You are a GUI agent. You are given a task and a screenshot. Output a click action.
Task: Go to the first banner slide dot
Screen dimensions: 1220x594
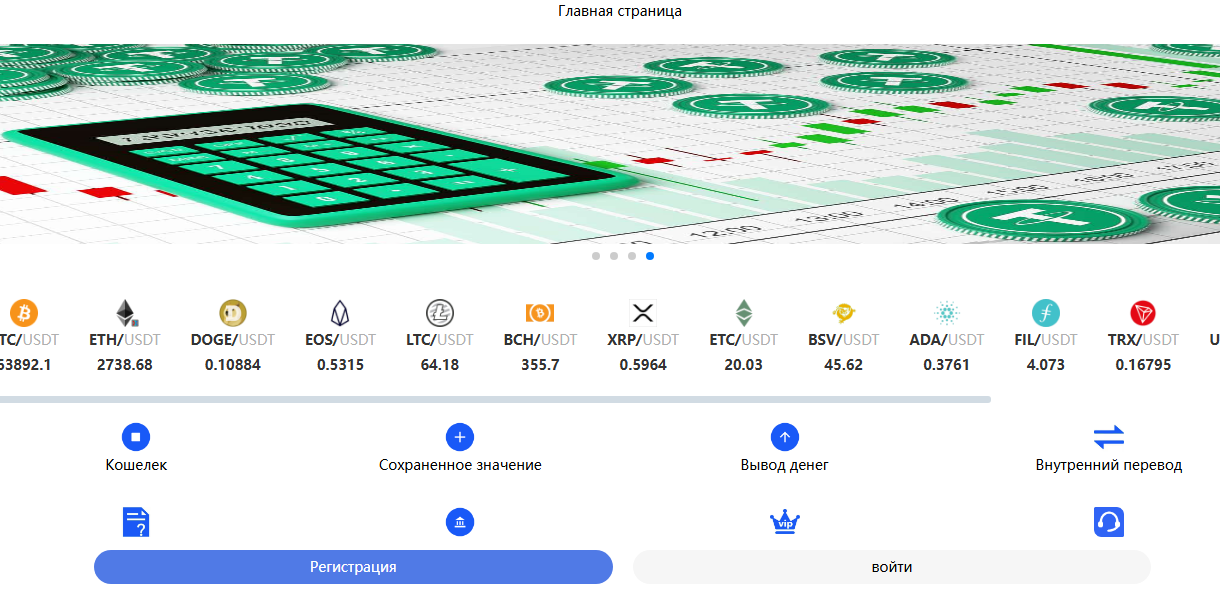point(596,256)
